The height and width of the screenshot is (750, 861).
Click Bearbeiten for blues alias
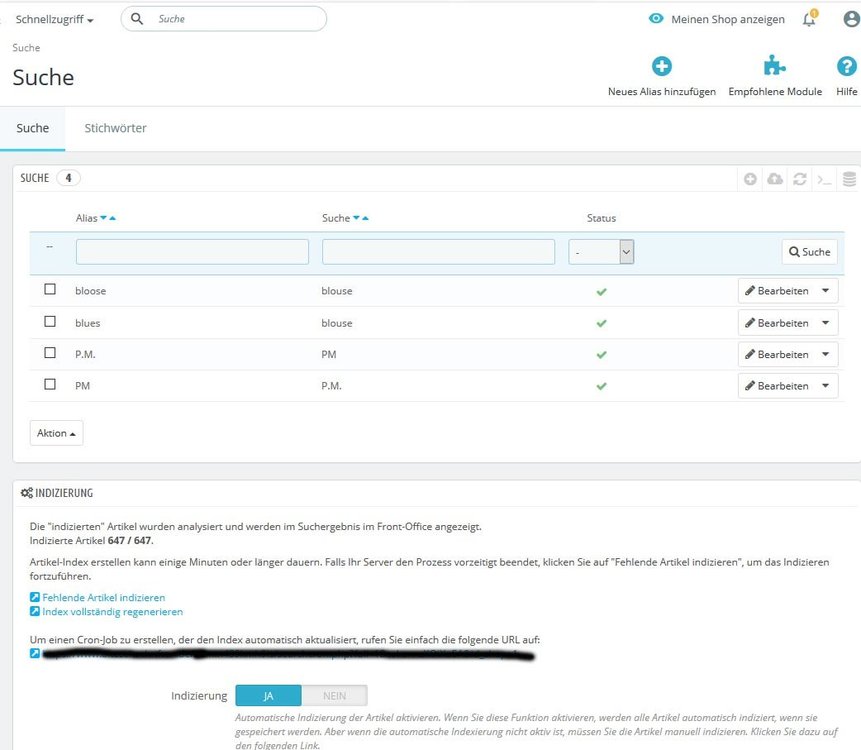776,323
